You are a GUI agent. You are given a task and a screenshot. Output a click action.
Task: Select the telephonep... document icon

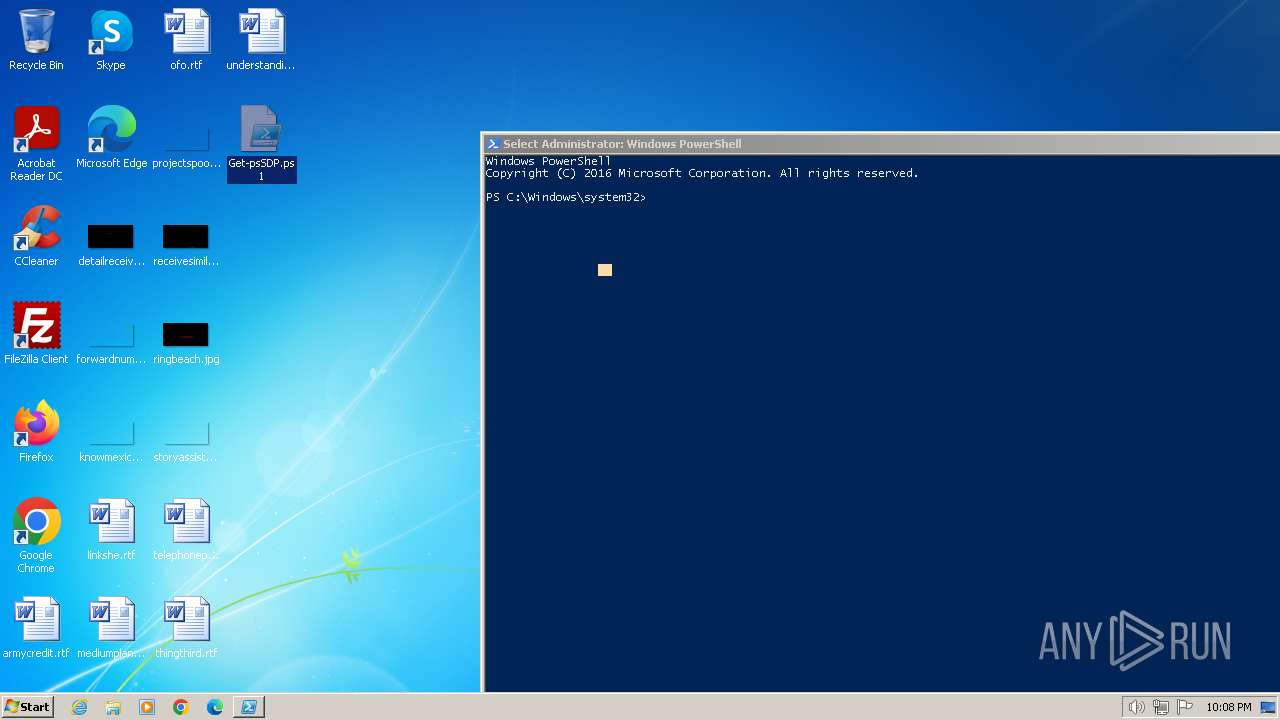186,530
